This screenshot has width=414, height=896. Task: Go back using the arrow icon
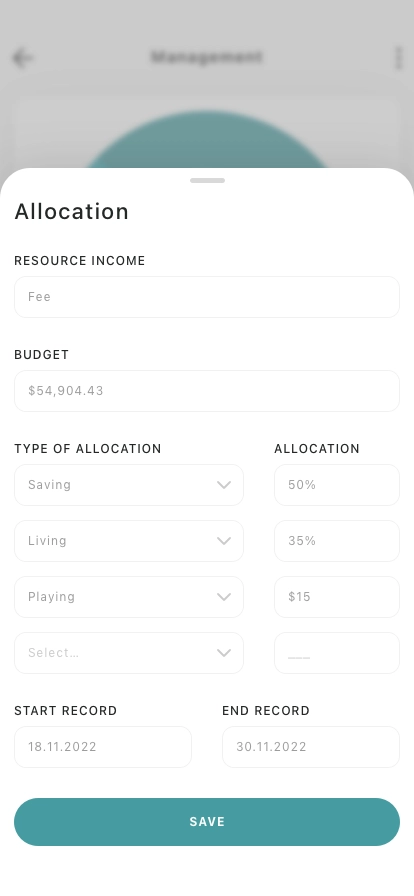[x=23, y=58]
